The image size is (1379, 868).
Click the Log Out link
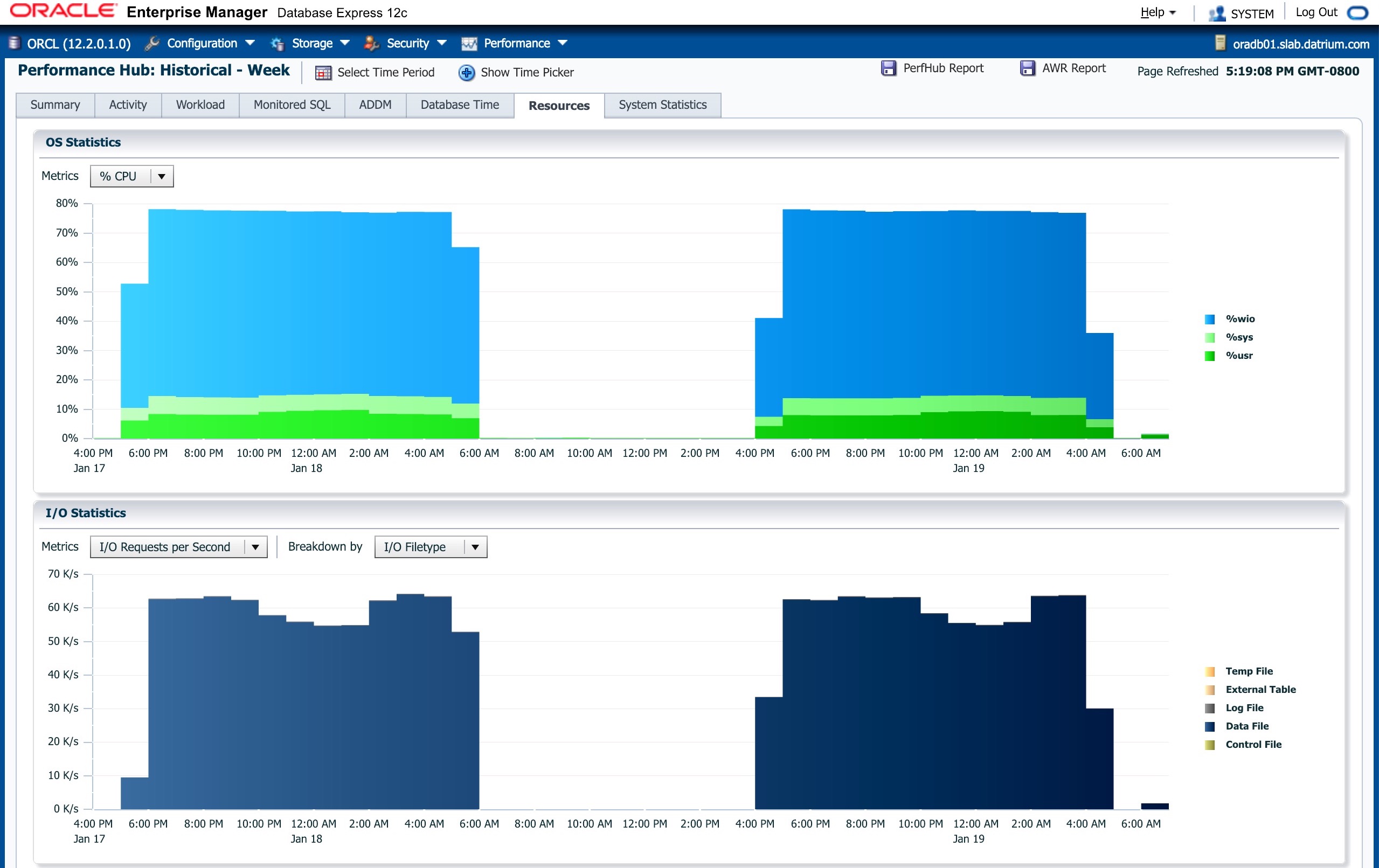pyautogui.click(x=1316, y=12)
